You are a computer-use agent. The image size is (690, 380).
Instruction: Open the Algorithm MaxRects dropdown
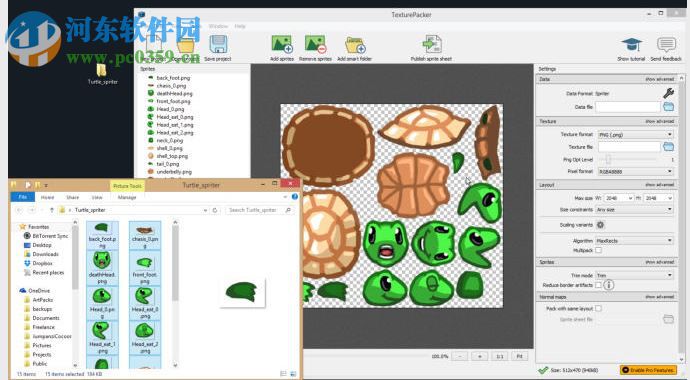[635, 241]
